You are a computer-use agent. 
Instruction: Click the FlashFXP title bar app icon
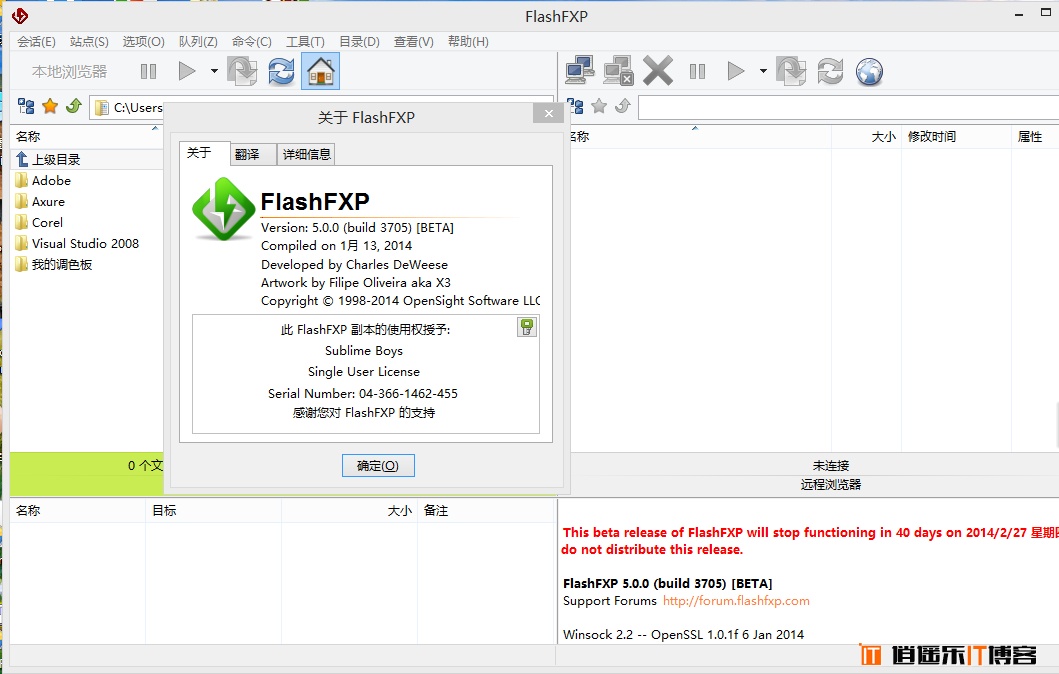click(x=20, y=16)
